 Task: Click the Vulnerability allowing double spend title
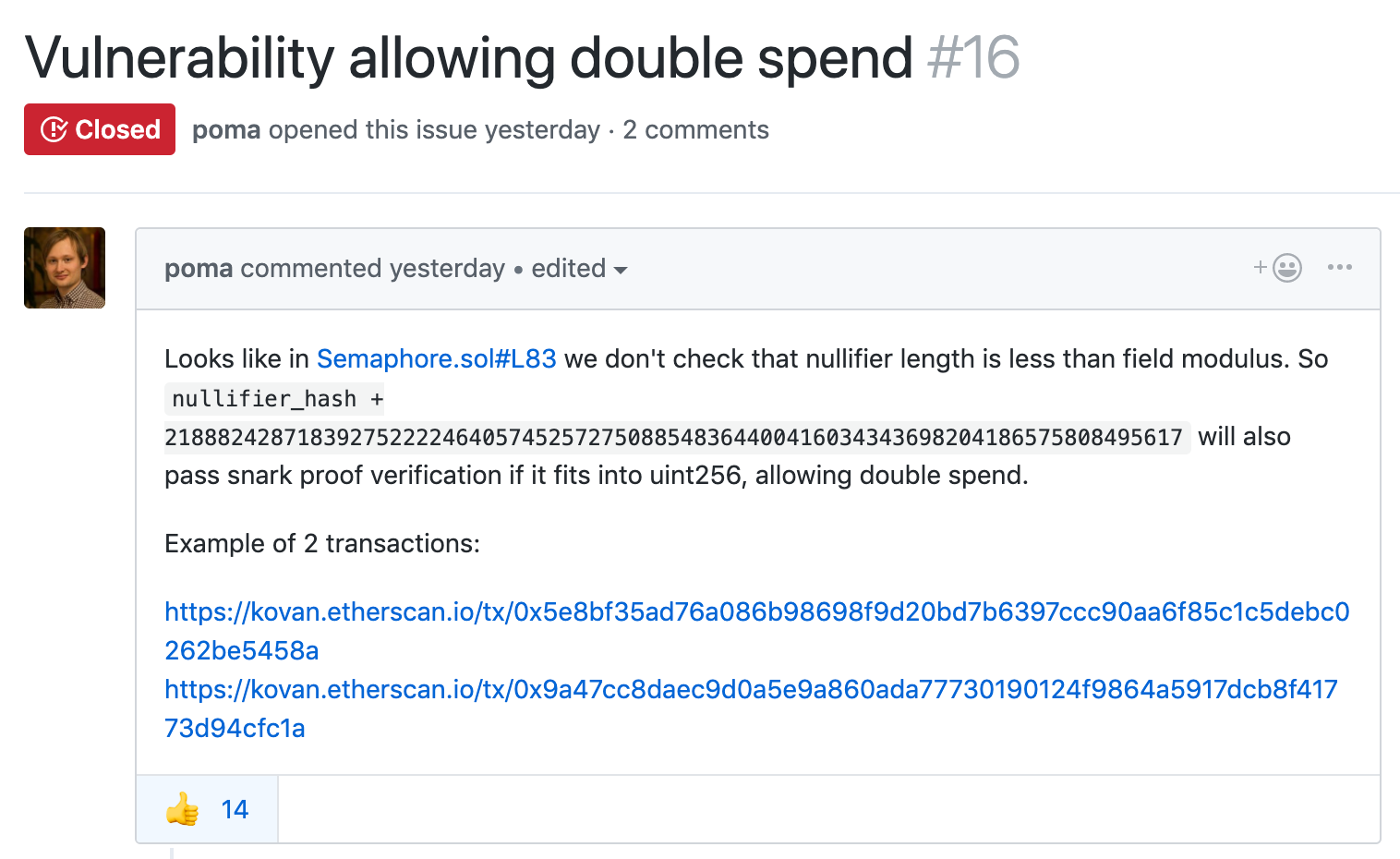tap(469, 58)
